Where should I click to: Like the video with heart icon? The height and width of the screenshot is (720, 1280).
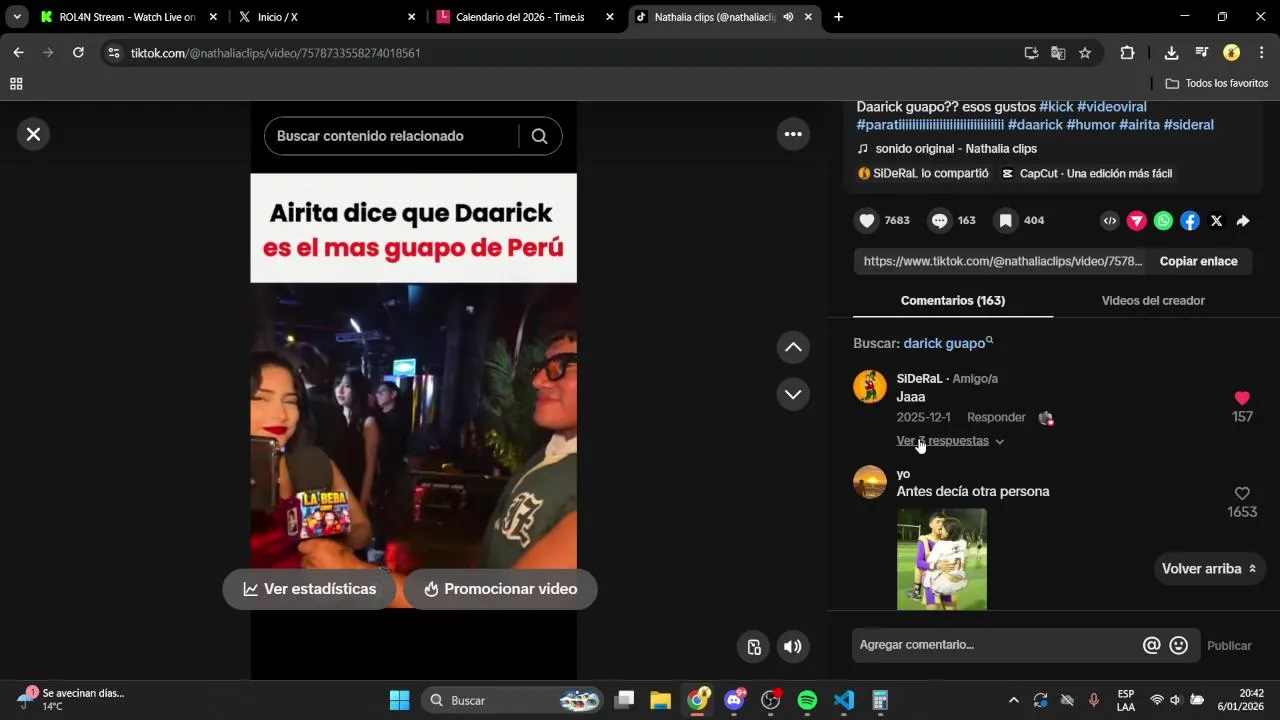click(867, 221)
